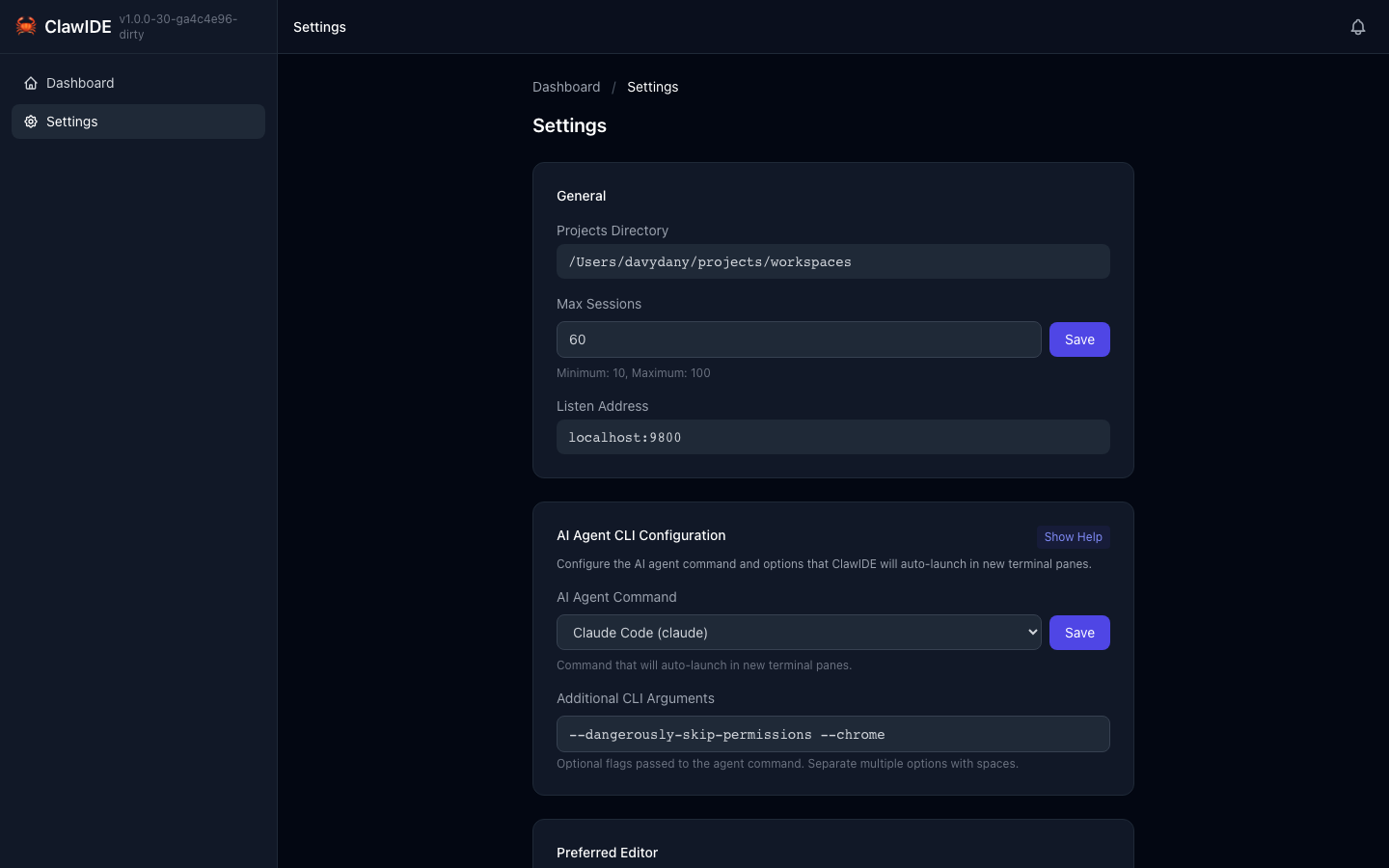This screenshot has height=868, width=1389.
Task: Click the Listen Address field
Action: coord(833,437)
